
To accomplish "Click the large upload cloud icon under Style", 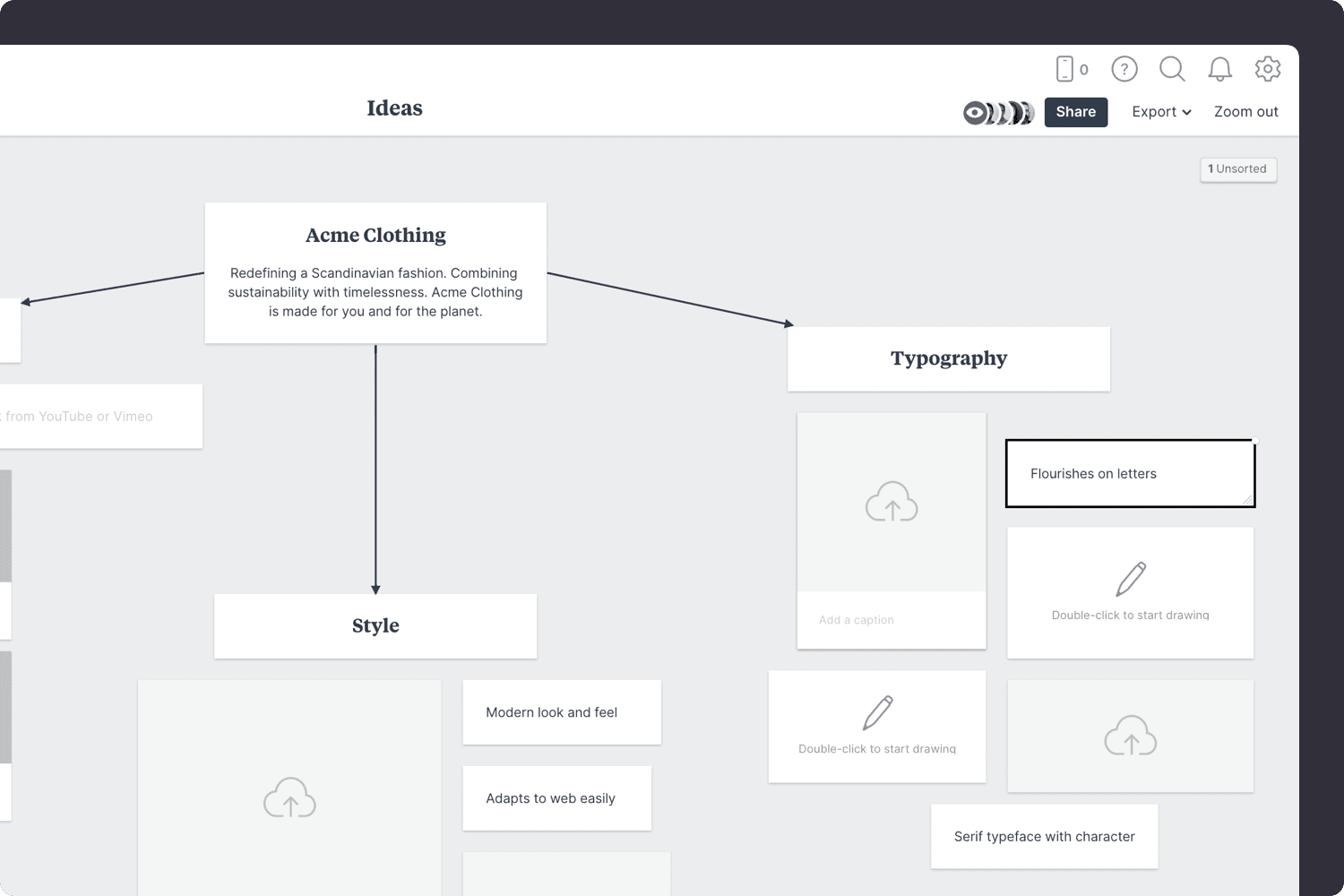I will [289, 797].
